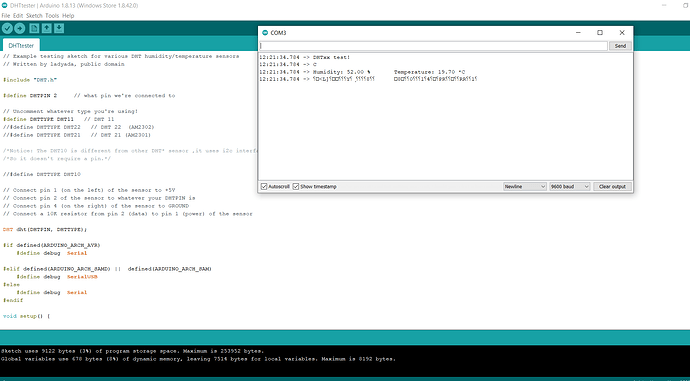Select the DHTtester sketch tab
Viewport: 690px width, 381px height.
tap(21, 45)
